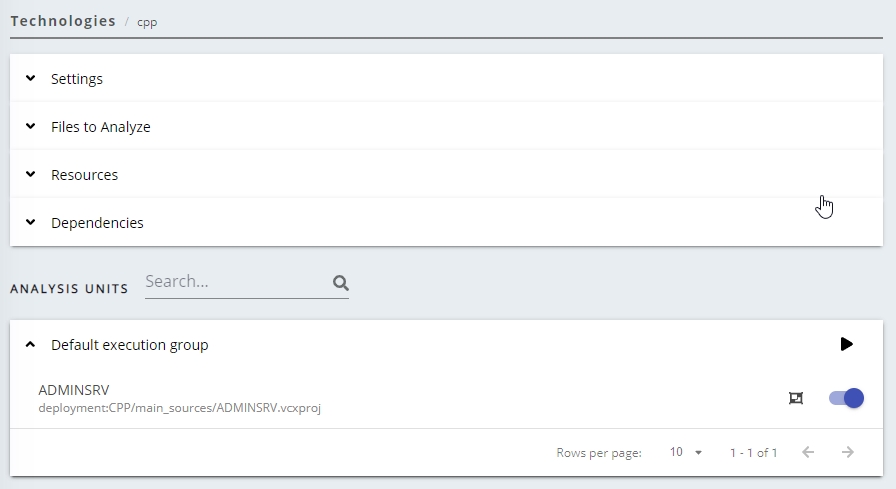Click the search magnifier icon
Viewport: 896px width, 489px height.
(x=340, y=283)
